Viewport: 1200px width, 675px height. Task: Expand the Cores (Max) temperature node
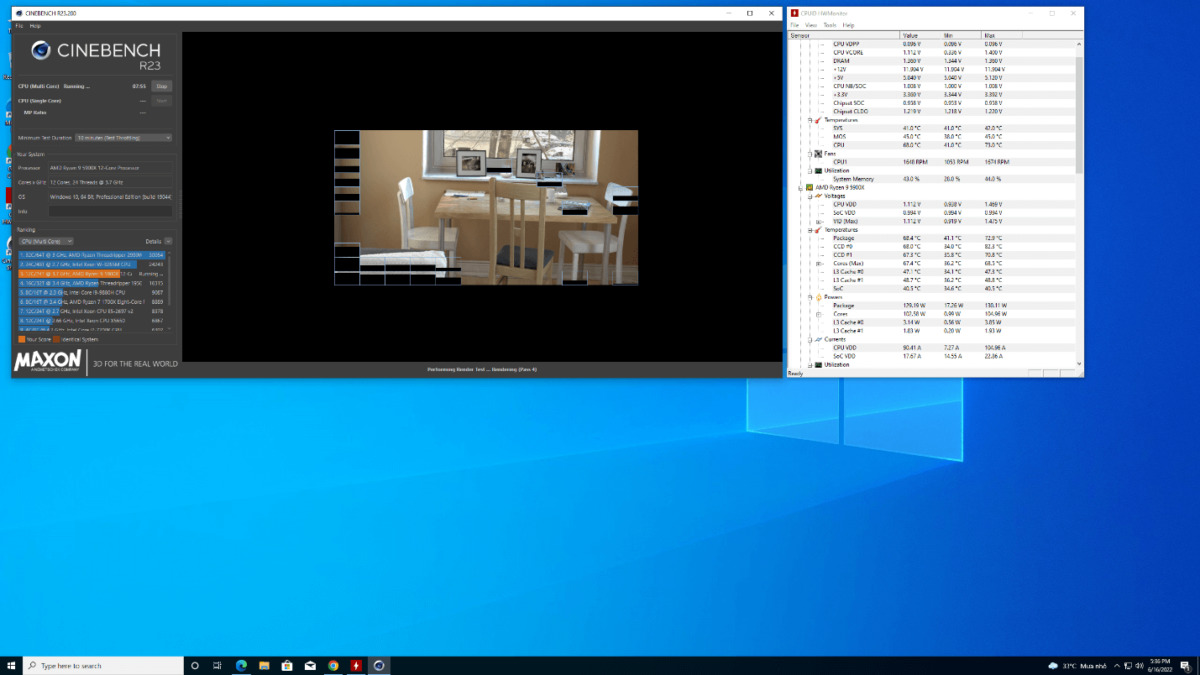click(x=818, y=263)
